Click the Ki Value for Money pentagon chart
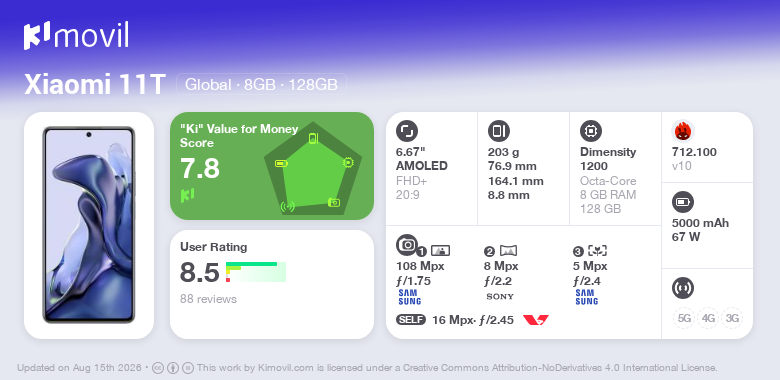The height and width of the screenshot is (380, 780). pos(313,169)
